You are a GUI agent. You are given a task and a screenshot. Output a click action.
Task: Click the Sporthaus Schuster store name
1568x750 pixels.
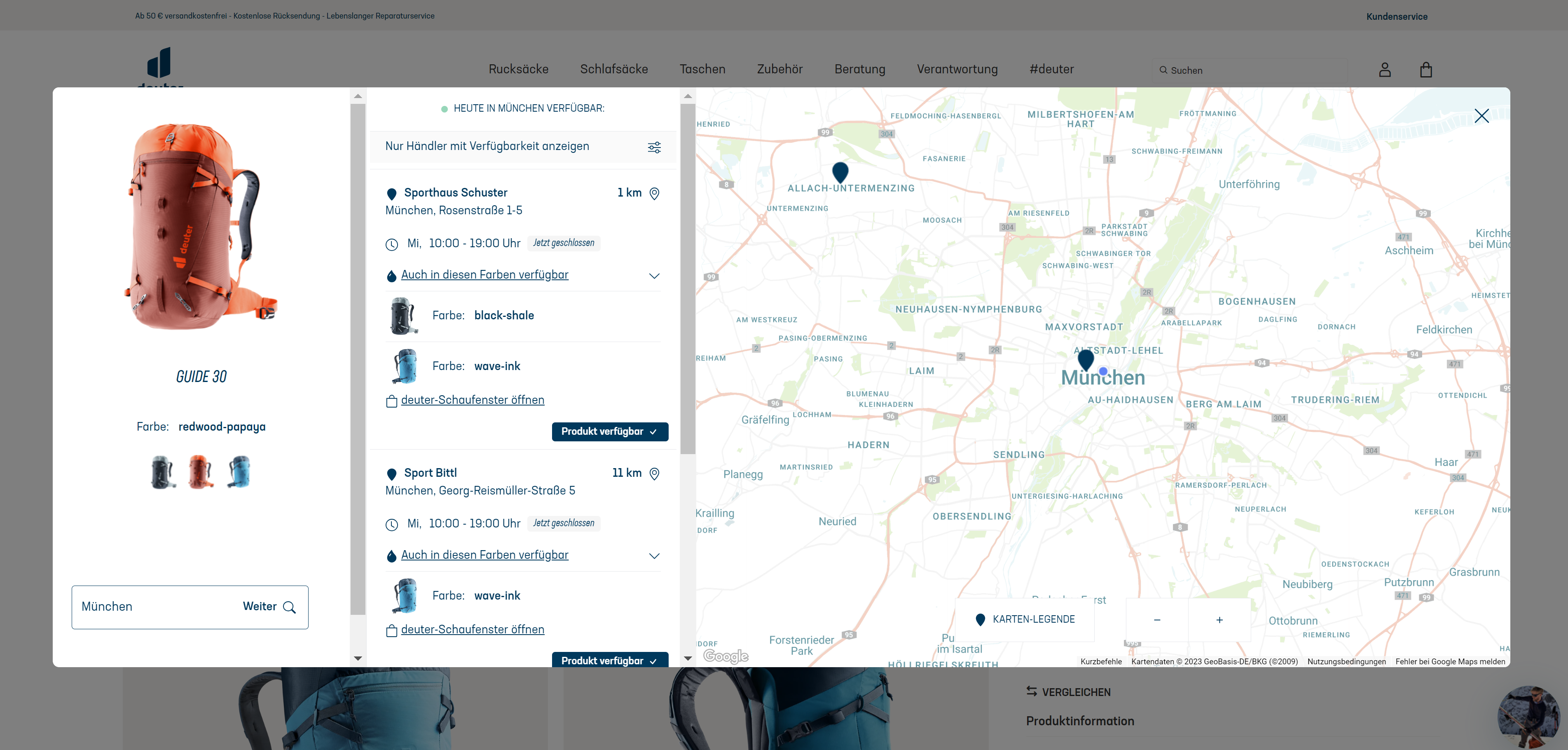[x=455, y=193]
